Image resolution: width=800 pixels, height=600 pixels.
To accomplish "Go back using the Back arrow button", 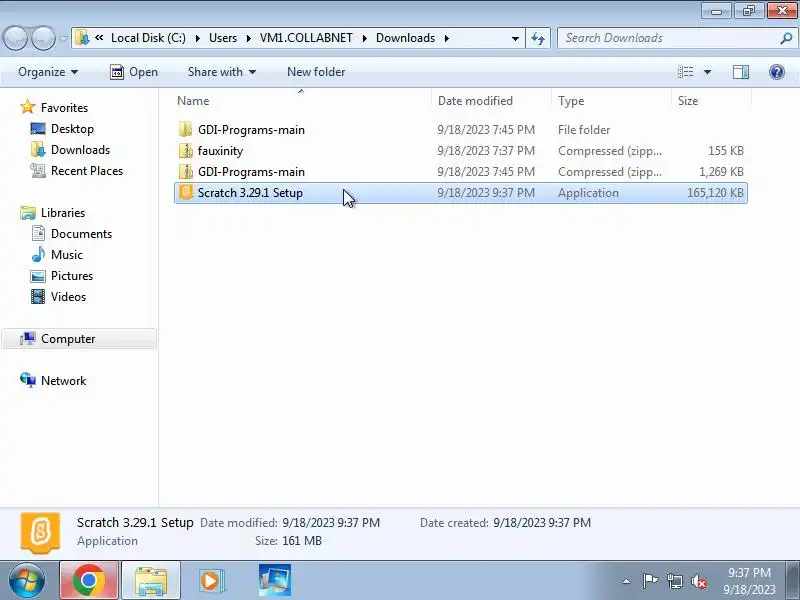I will click(15, 38).
